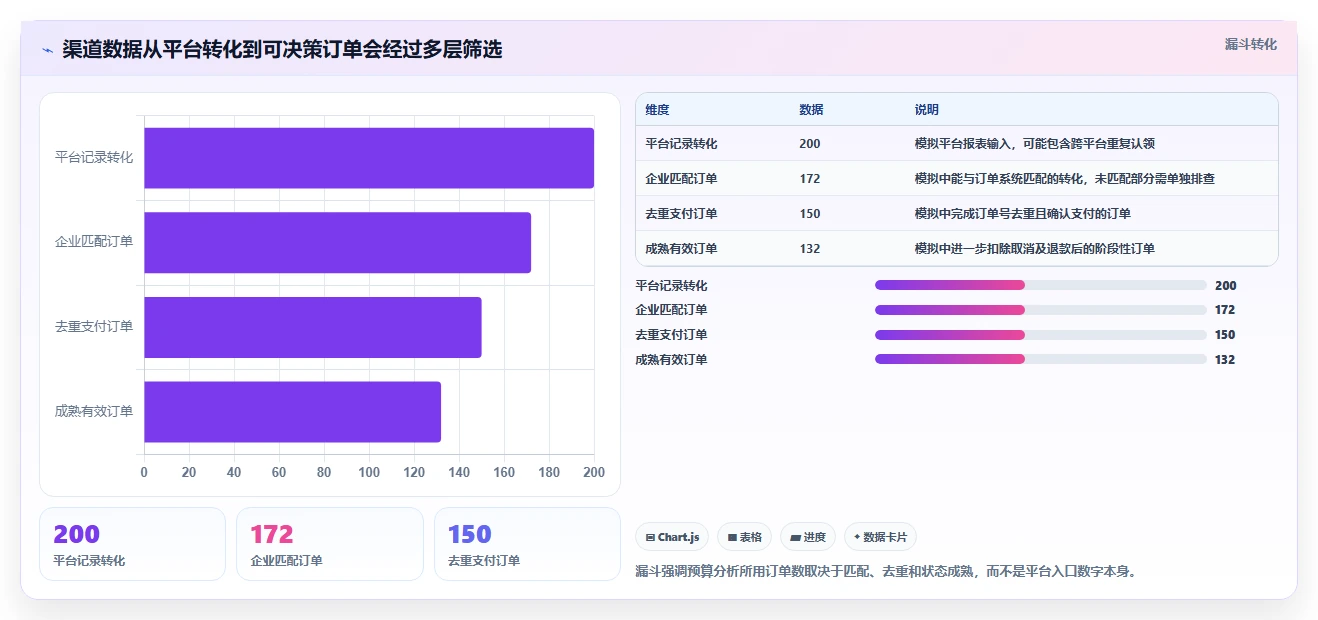Click the 去重支付订单 chart axis label
The image size is (1318, 620).
[94, 327]
